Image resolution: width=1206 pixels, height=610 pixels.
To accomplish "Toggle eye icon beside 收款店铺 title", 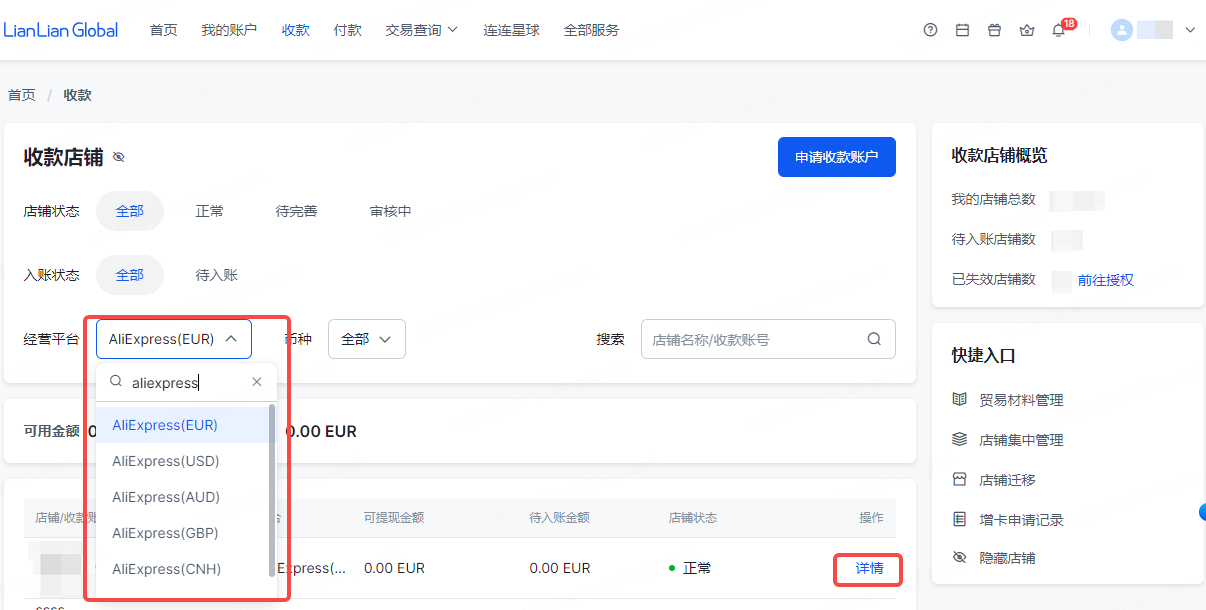I will 119,157.
